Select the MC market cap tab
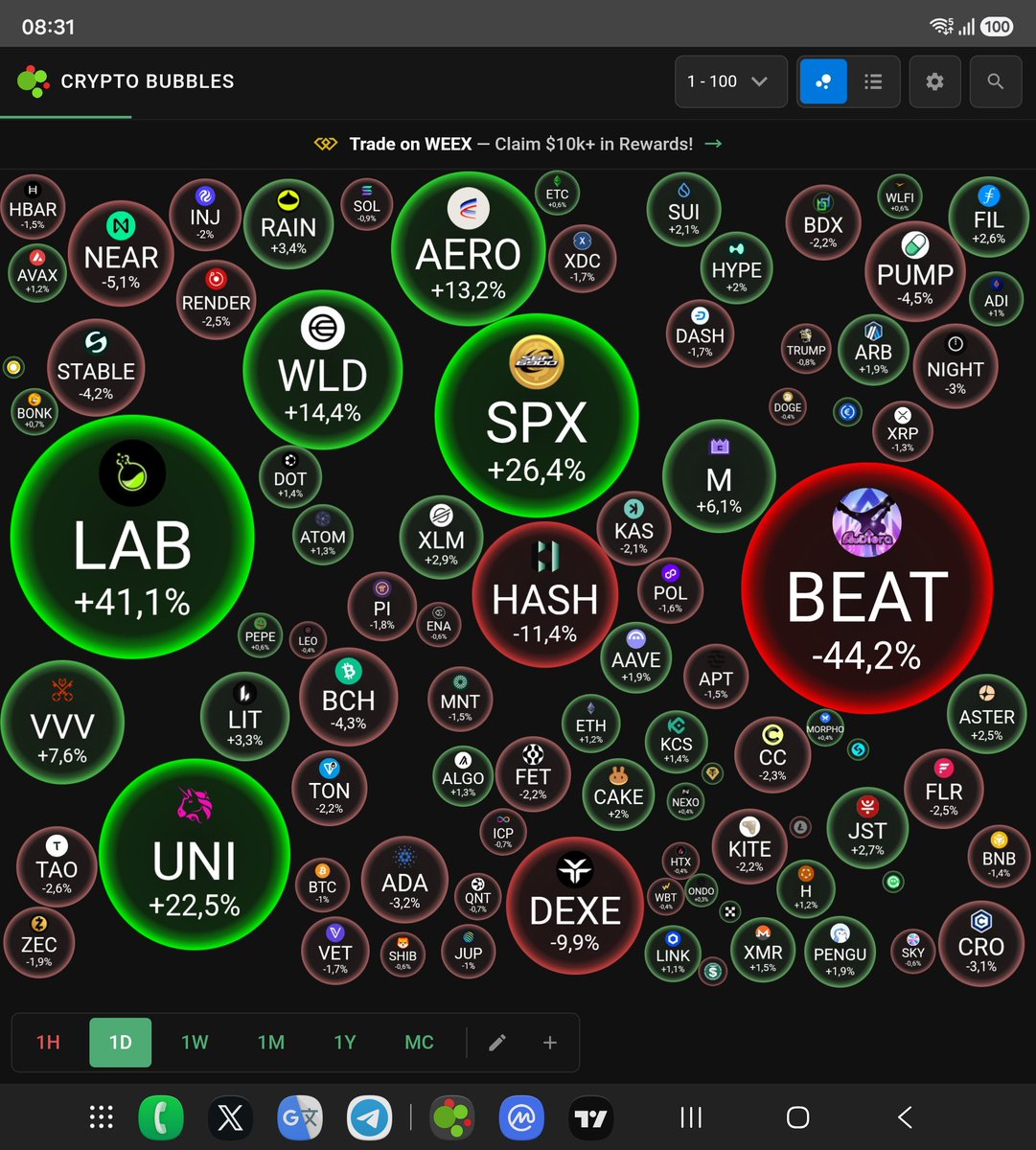This screenshot has width=1036, height=1150. click(x=420, y=1042)
